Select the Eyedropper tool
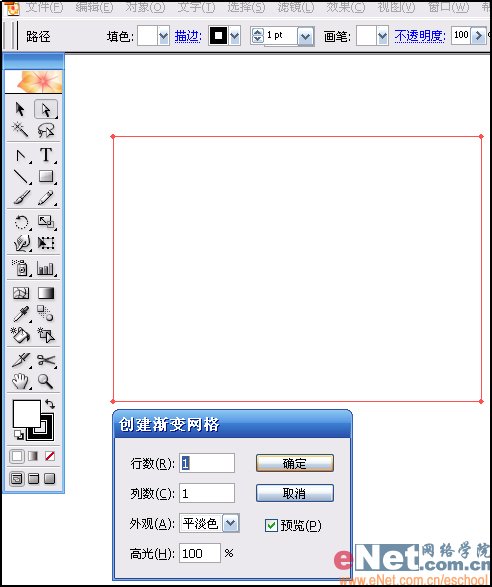This screenshot has height=587, width=492. click(21, 314)
